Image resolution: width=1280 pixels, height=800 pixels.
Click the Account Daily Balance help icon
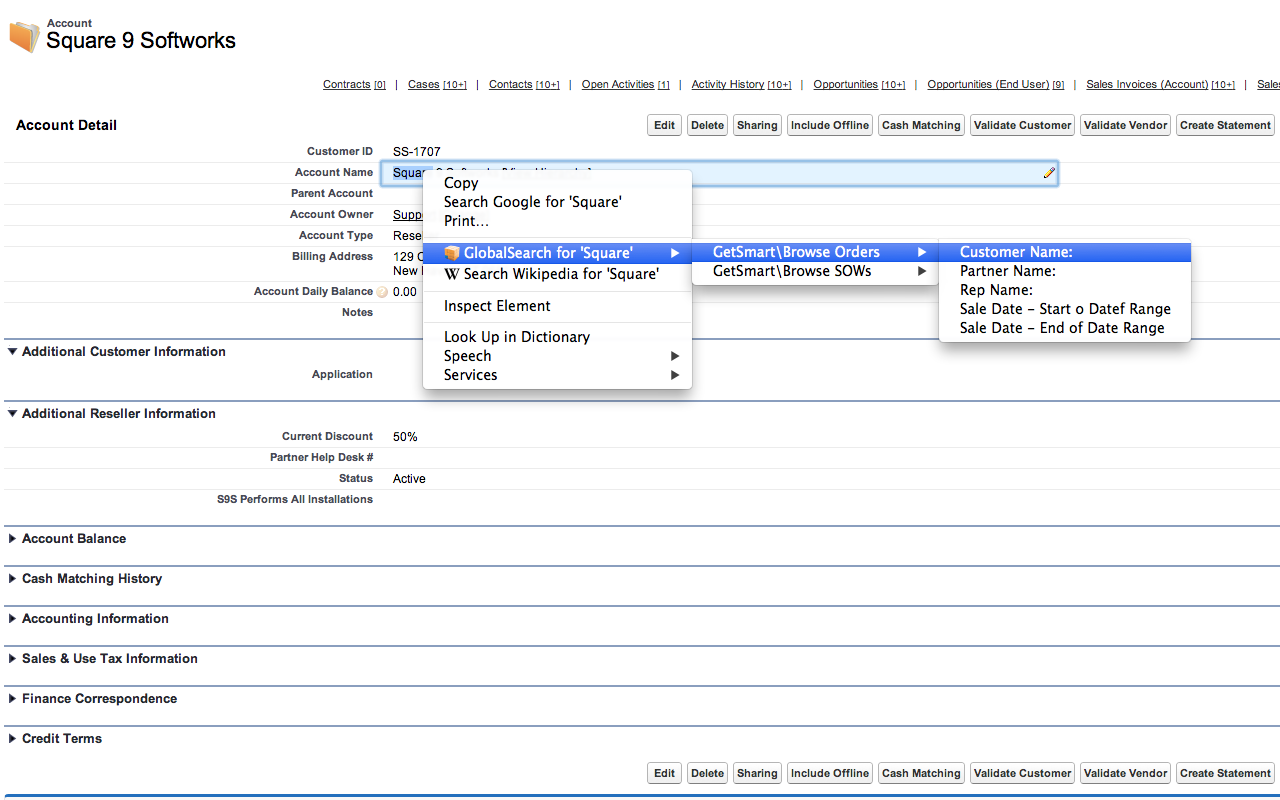click(x=381, y=292)
